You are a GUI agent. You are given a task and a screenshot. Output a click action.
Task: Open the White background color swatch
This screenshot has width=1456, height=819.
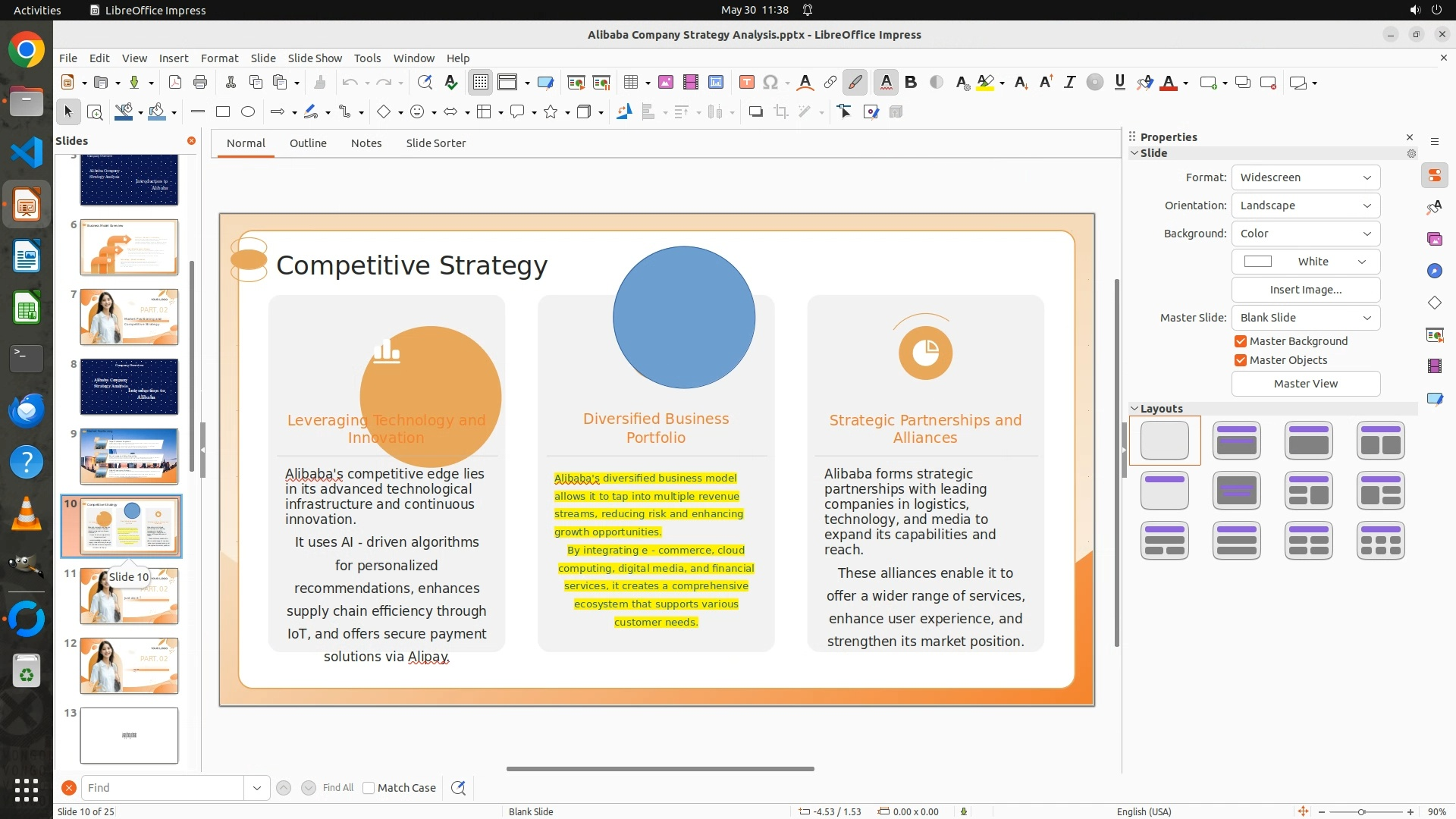coord(1305,262)
